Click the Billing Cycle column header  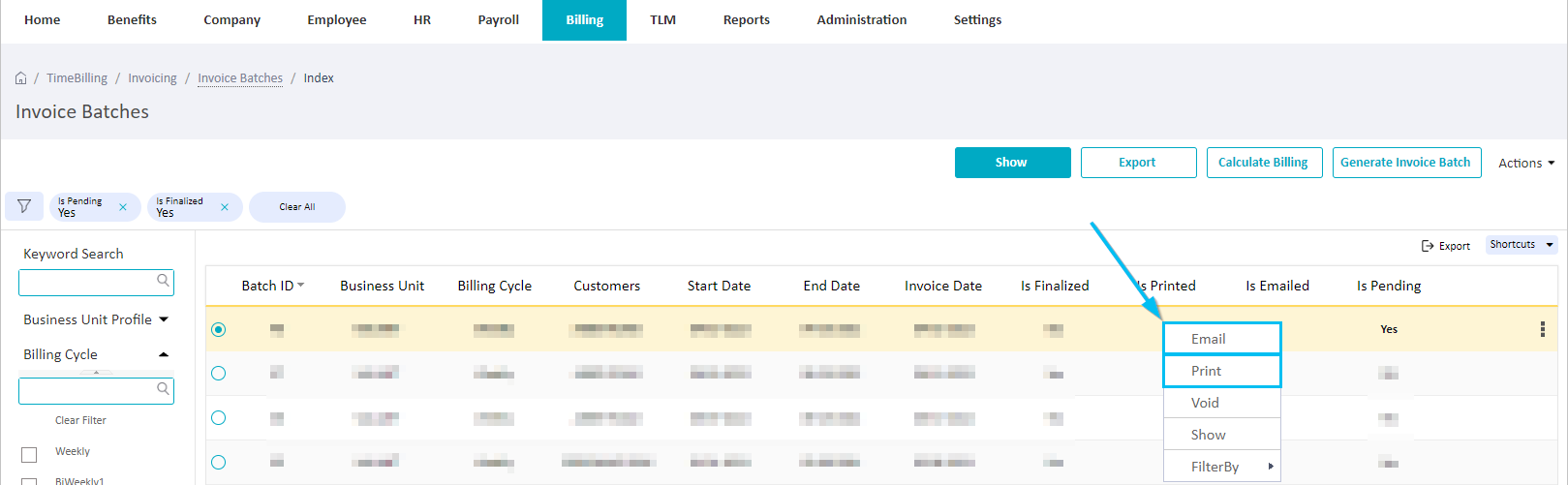point(495,286)
